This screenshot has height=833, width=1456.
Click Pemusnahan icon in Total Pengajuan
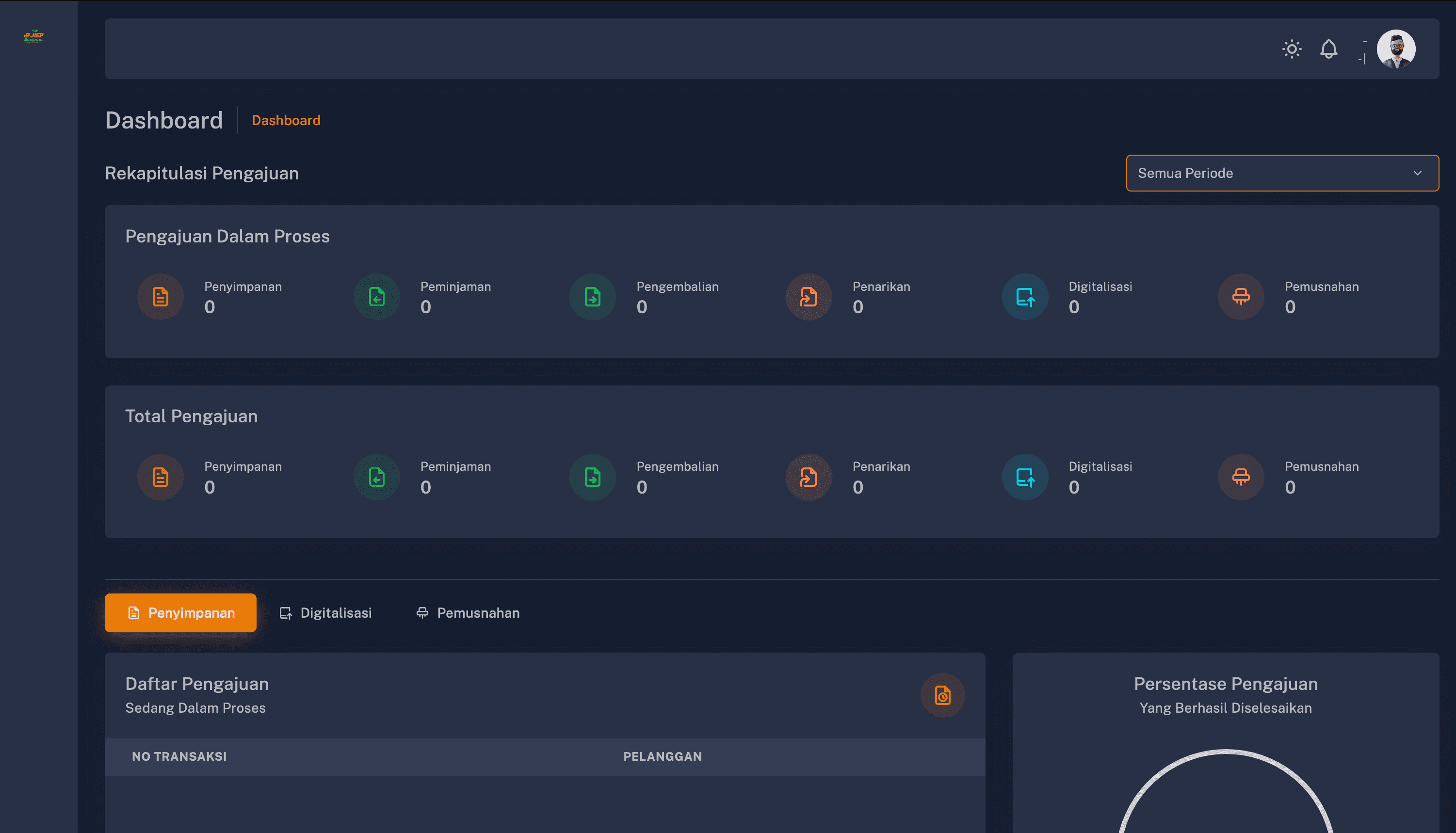click(1241, 477)
